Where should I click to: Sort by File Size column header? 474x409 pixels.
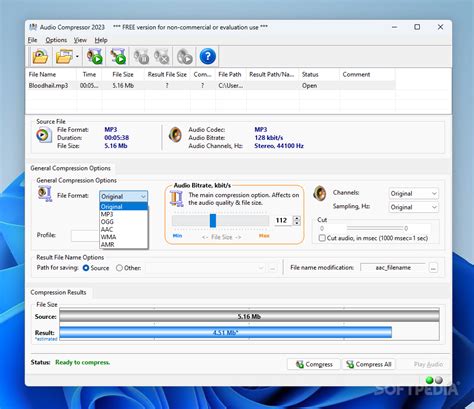point(123,75)
